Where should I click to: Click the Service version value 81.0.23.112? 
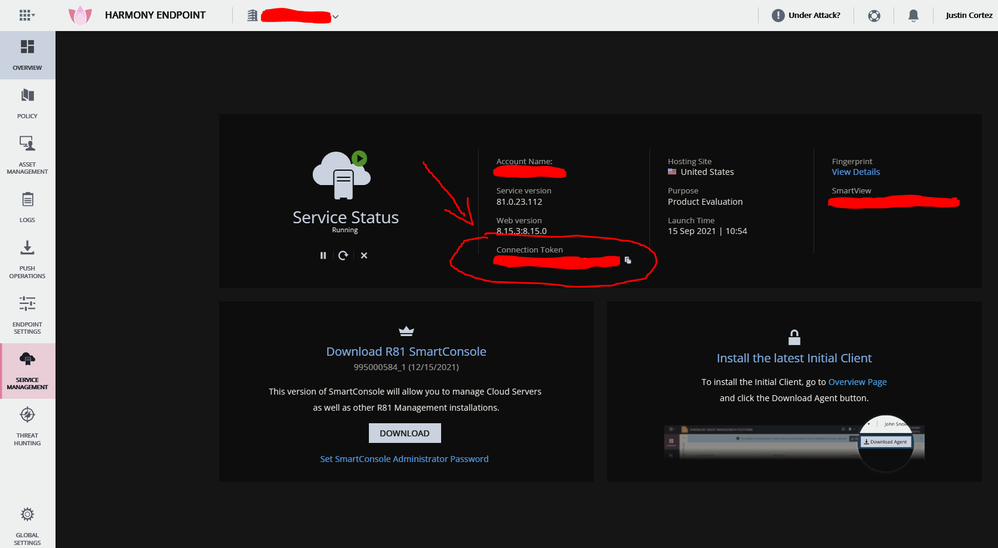(x=519, y=202)
